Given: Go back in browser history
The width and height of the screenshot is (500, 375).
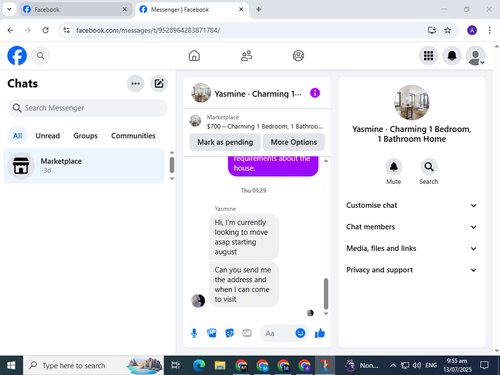Looking at the screenshot, I should coord(10,30).
